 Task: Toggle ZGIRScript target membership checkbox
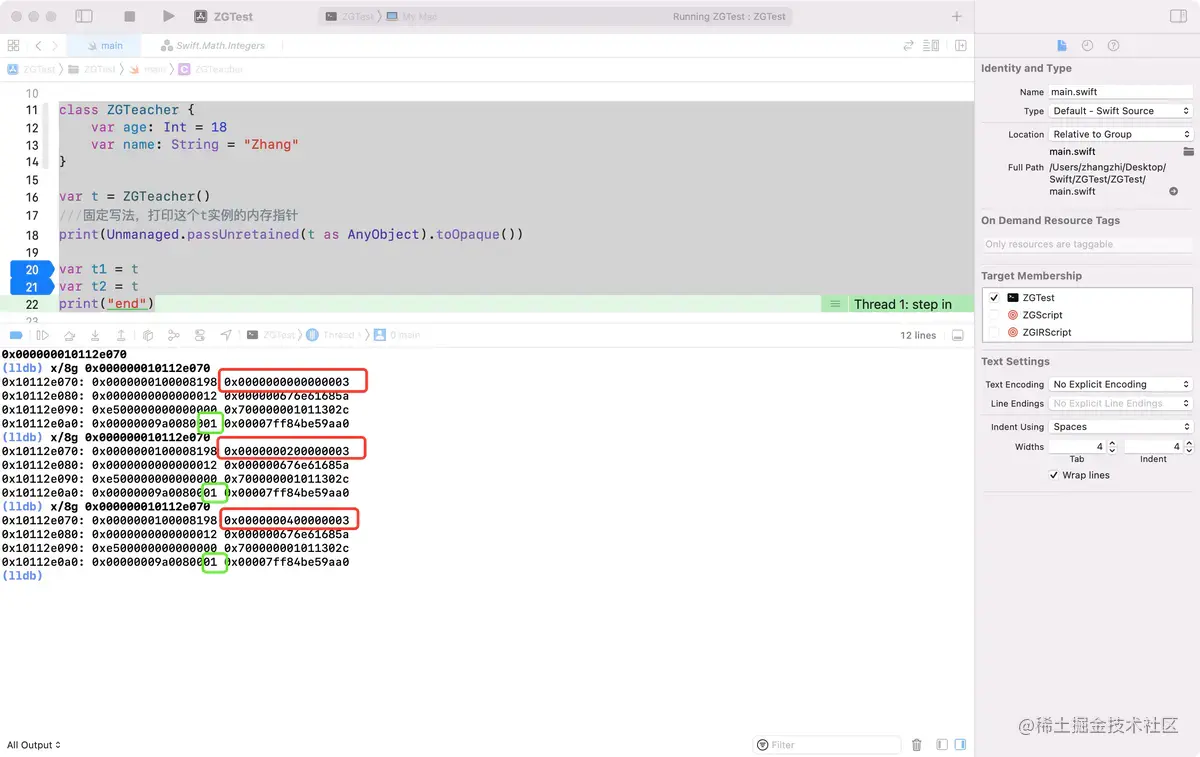pos(994,332)
